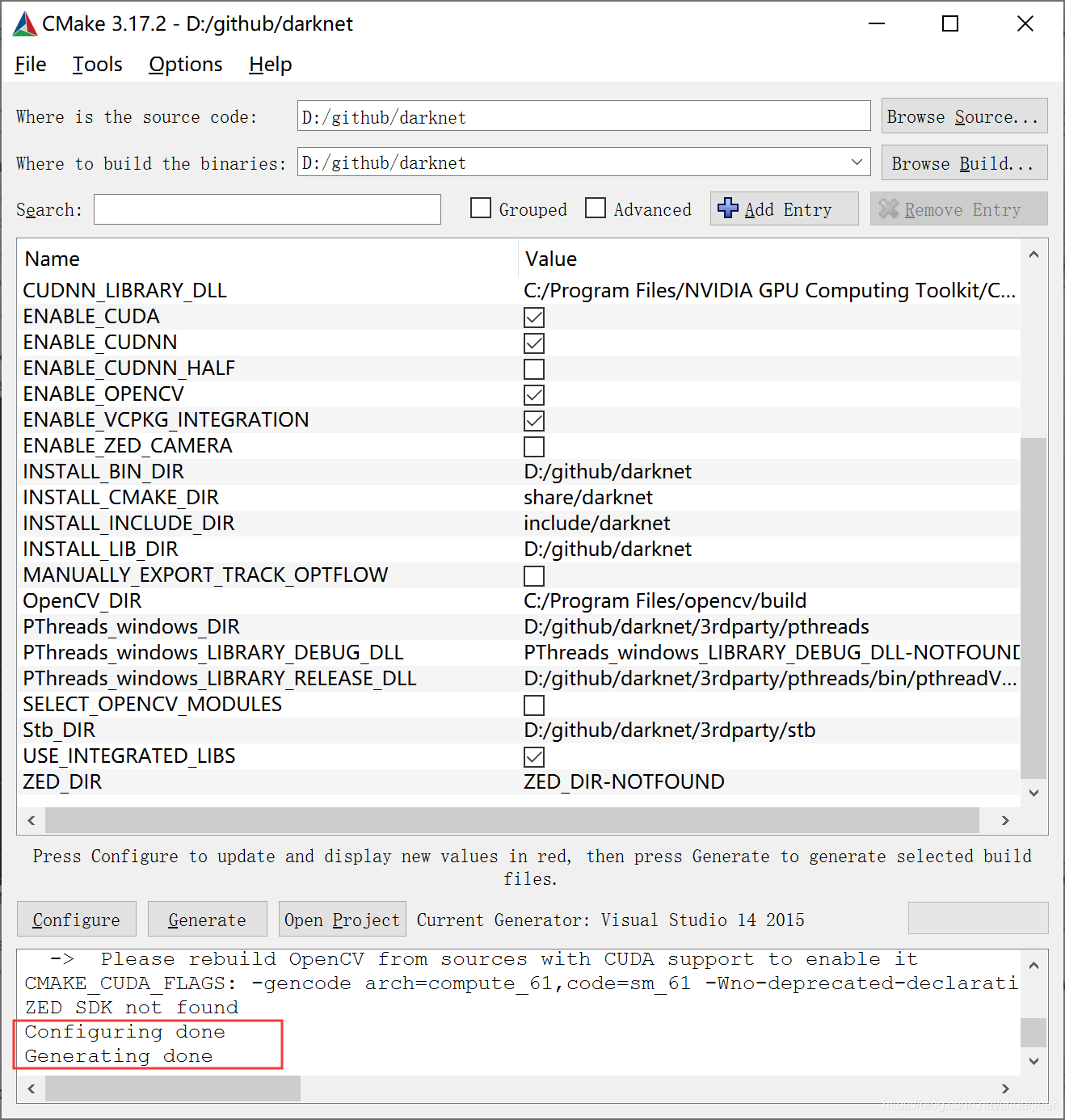This screenshot has width=1065, height=1120.
Task: Click the cache list scroll down arrow
Action: [x=1033, y=793]
